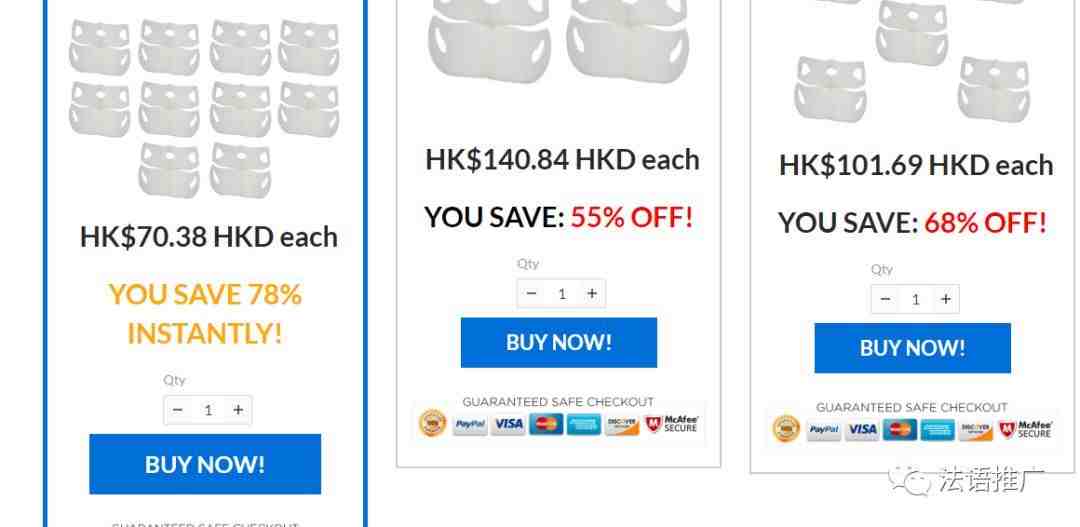Increase quantity for the HK$140.84 bundle
This screenshot has width=1080, height=527.
592,293
